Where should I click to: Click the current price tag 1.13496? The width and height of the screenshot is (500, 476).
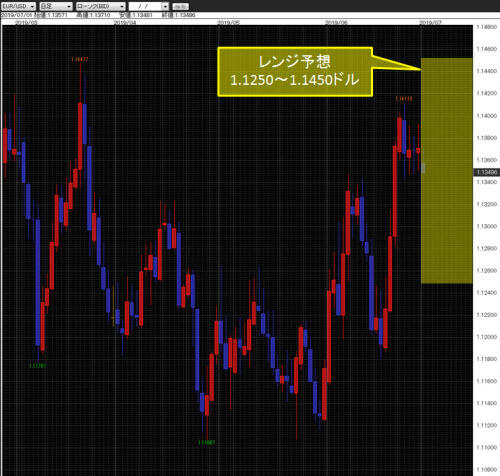tap(487, 172)
